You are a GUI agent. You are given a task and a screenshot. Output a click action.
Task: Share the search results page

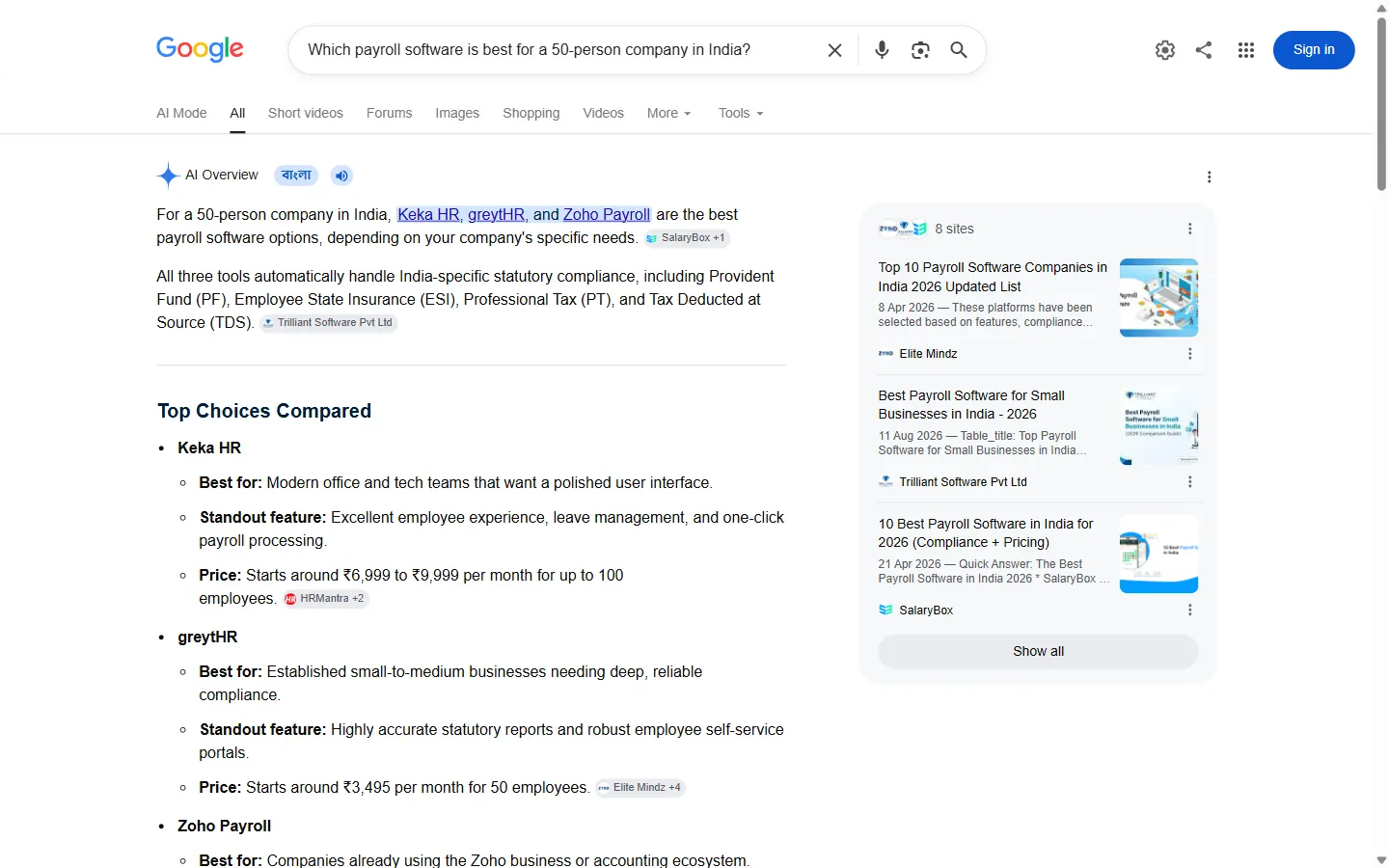pos(1204,50)
